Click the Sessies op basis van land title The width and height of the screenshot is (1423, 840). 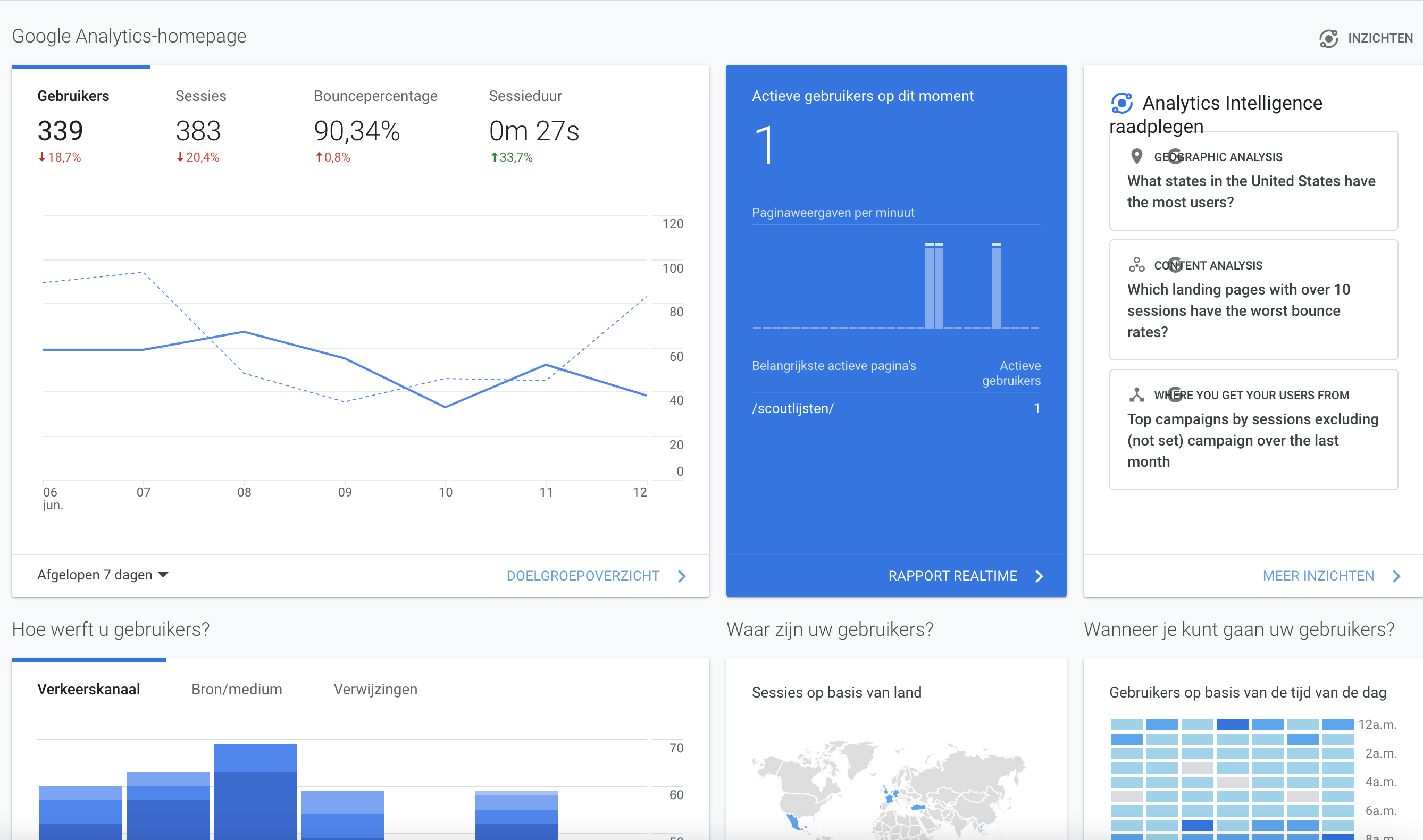[836, 692]
